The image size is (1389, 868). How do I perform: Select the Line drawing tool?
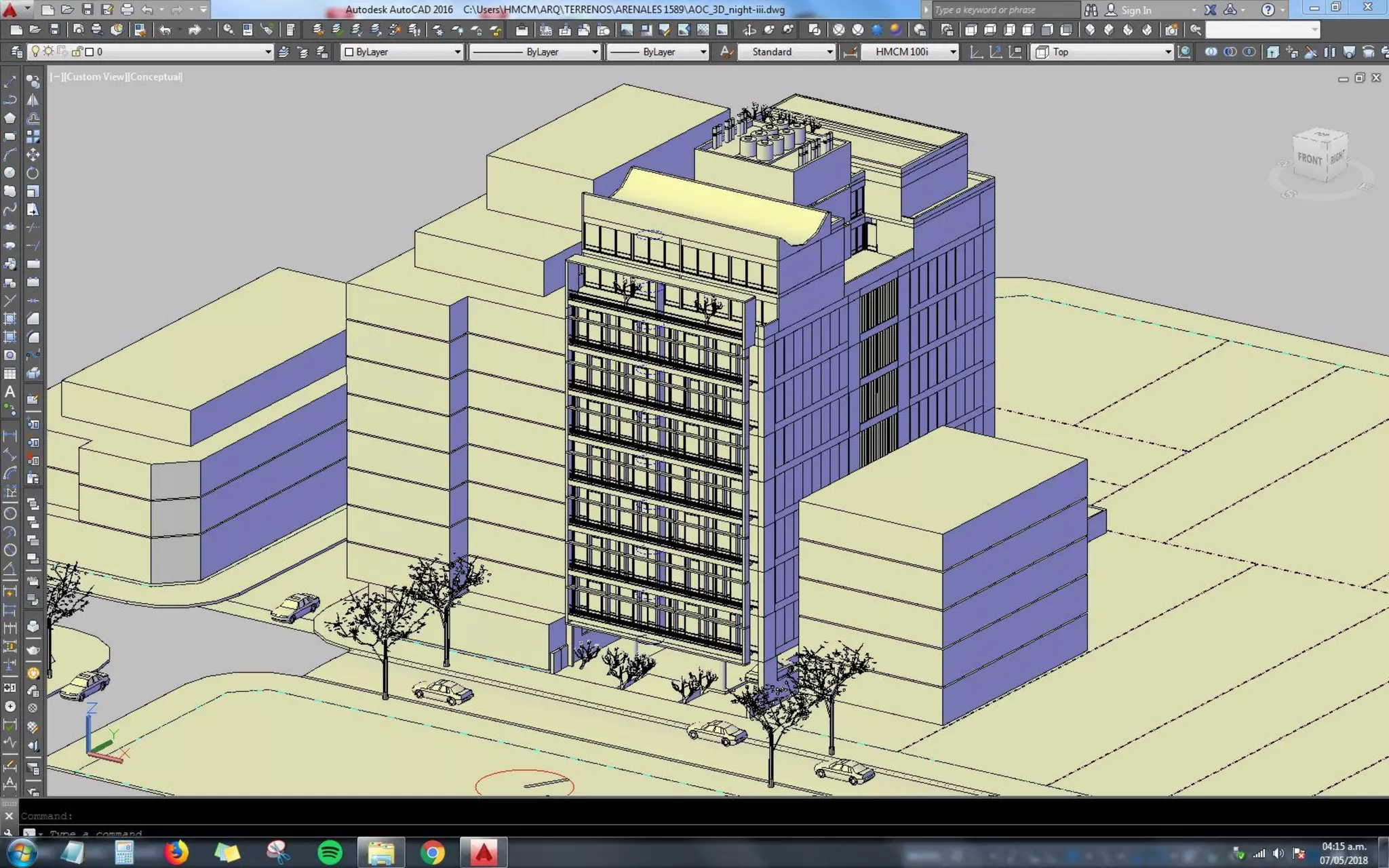pyautogui.click(x=10, y=81)
